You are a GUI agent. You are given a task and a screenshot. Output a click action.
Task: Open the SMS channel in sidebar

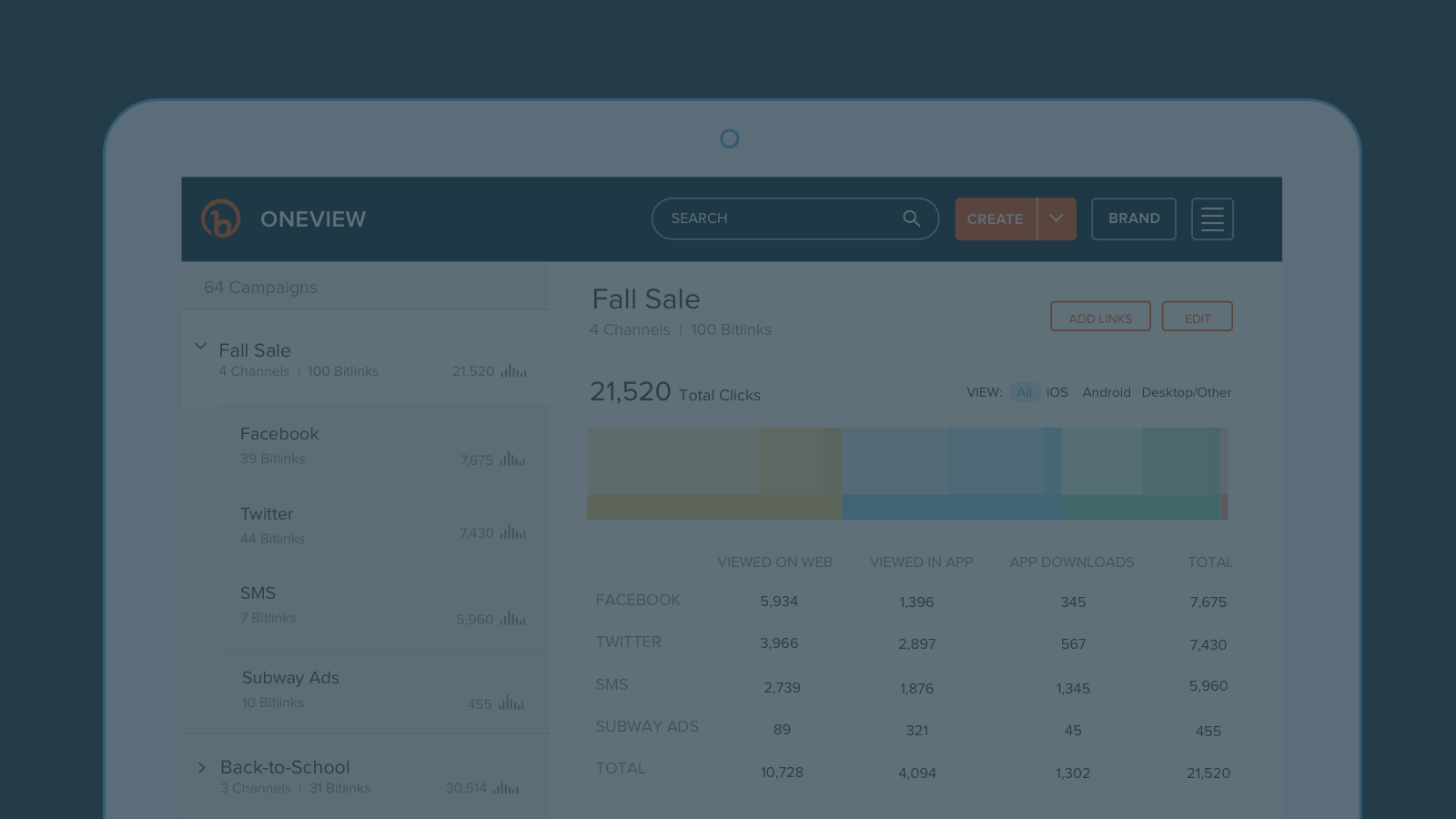[x=382, y=608]
